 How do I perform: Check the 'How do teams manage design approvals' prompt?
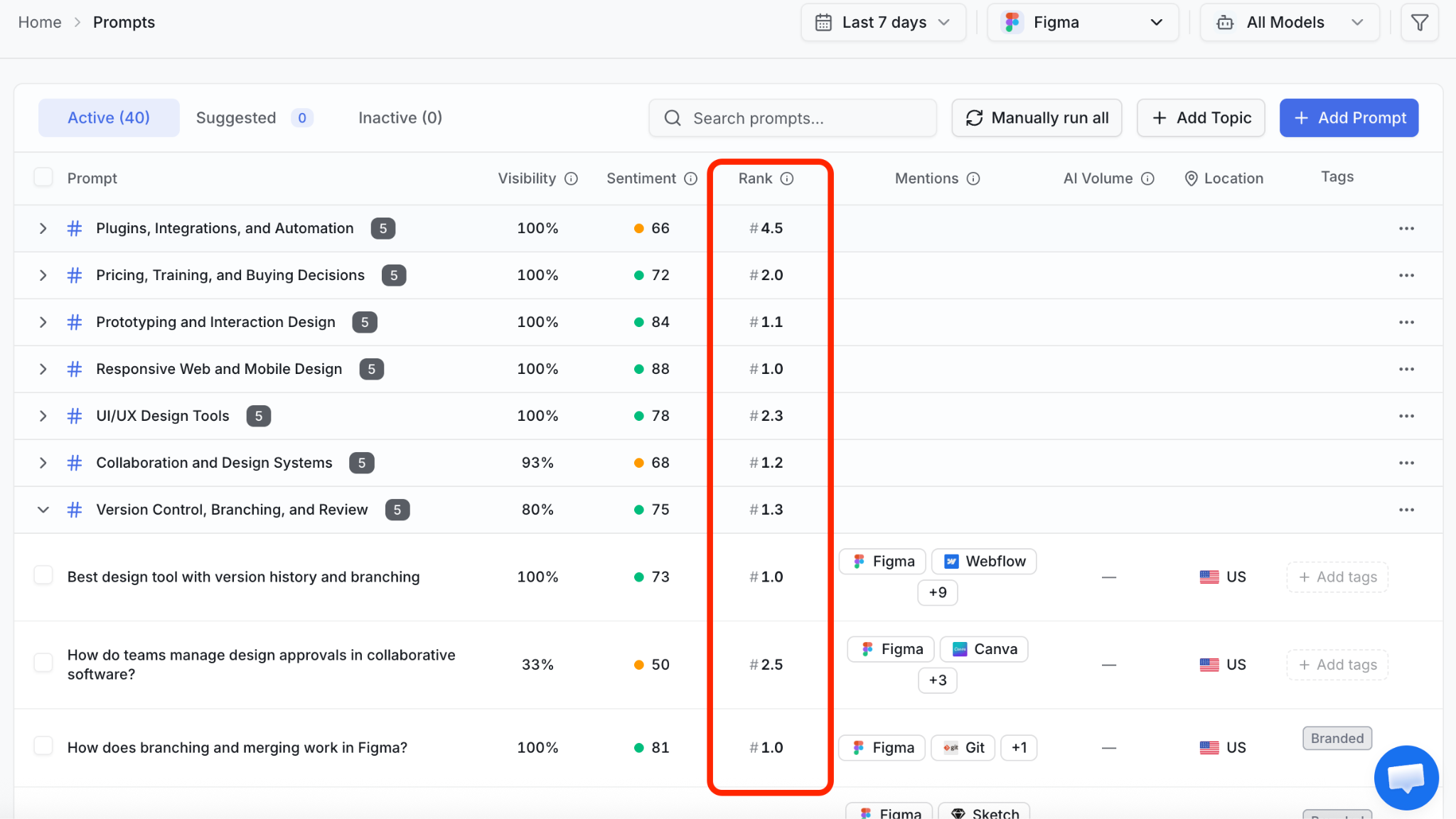point(43,663)
